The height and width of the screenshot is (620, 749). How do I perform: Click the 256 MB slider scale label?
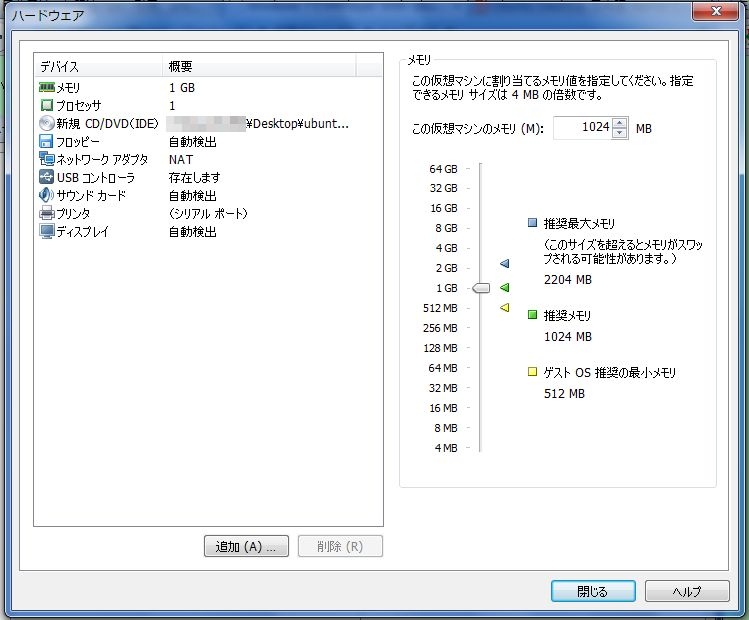[x=440, y=328]
